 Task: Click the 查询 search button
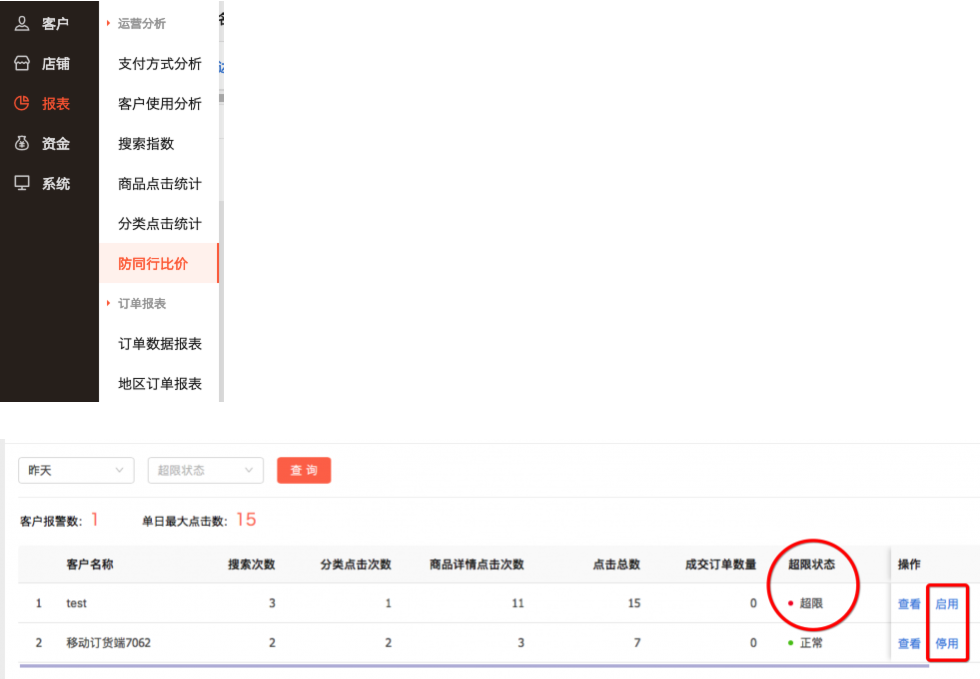[x=304, y=470]
